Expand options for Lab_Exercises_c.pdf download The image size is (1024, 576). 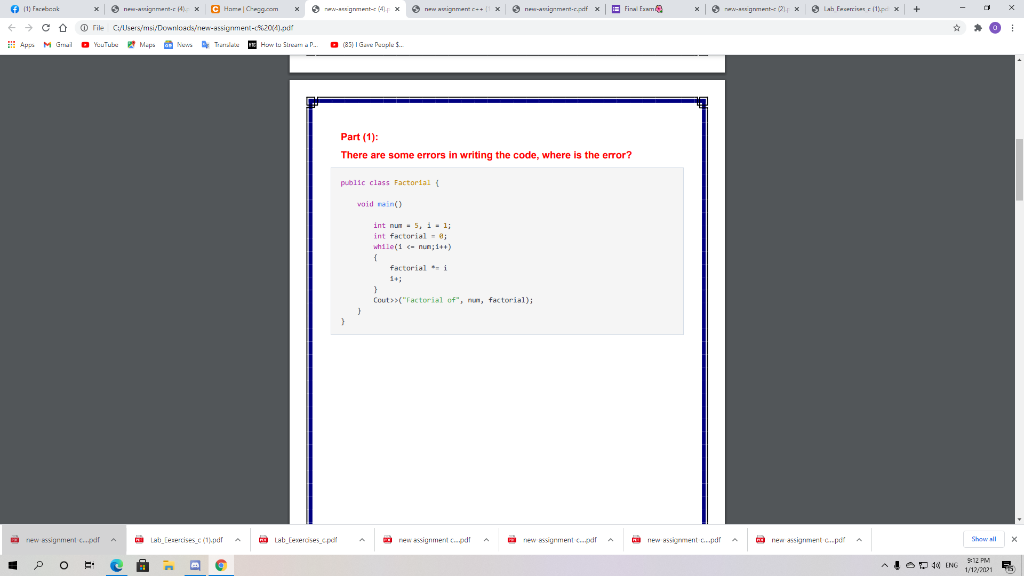pos(362,539)
